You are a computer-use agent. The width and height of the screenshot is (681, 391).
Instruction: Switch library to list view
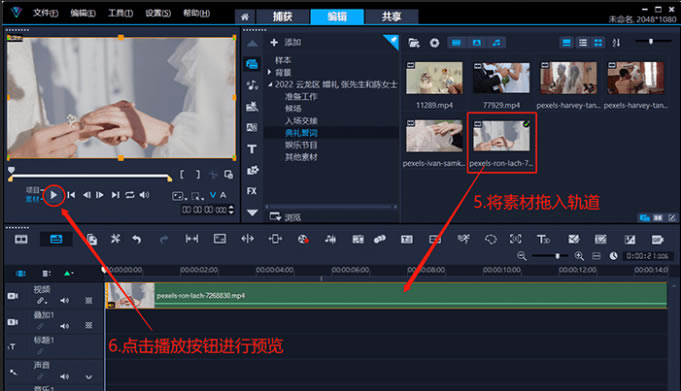point(583,43)
